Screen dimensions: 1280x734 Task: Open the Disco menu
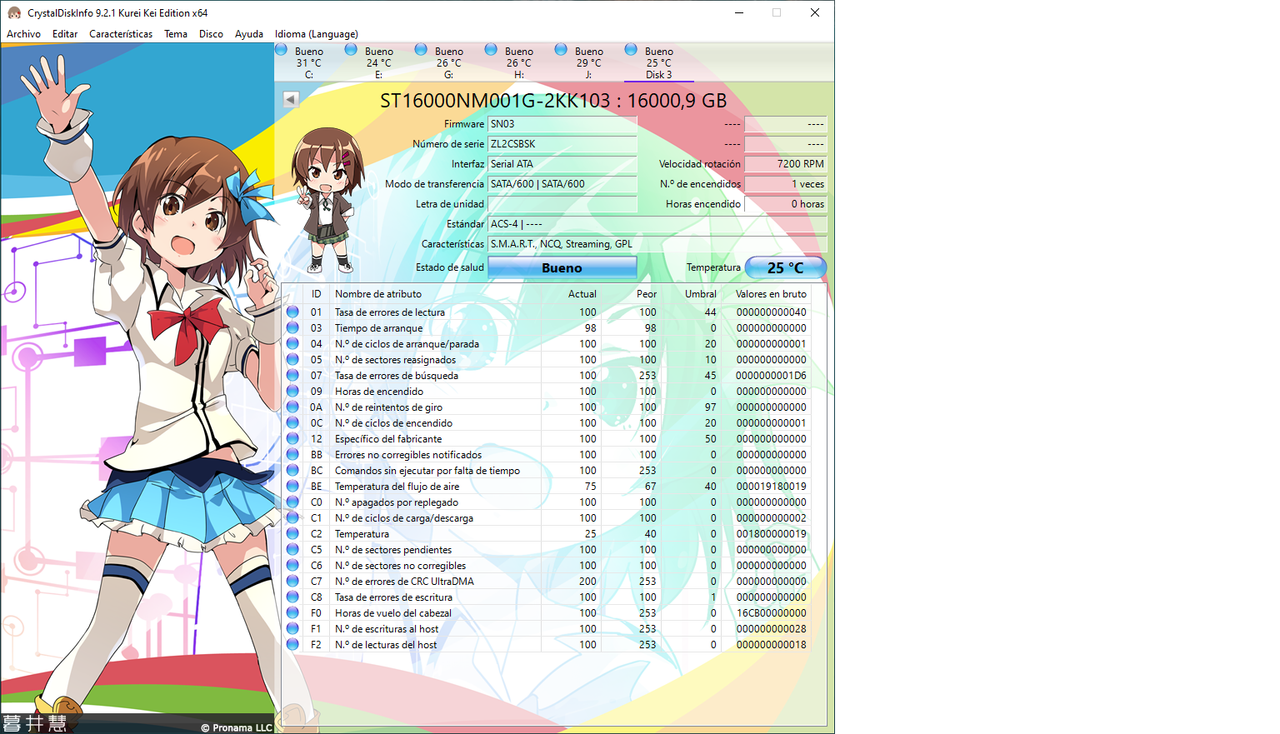point(211,34)
